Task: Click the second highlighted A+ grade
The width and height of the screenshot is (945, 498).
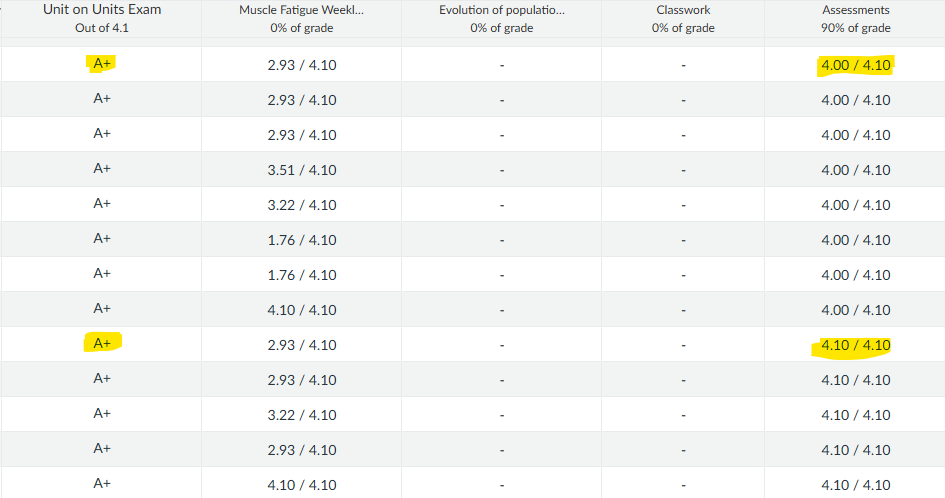Action: coord(102,343)
